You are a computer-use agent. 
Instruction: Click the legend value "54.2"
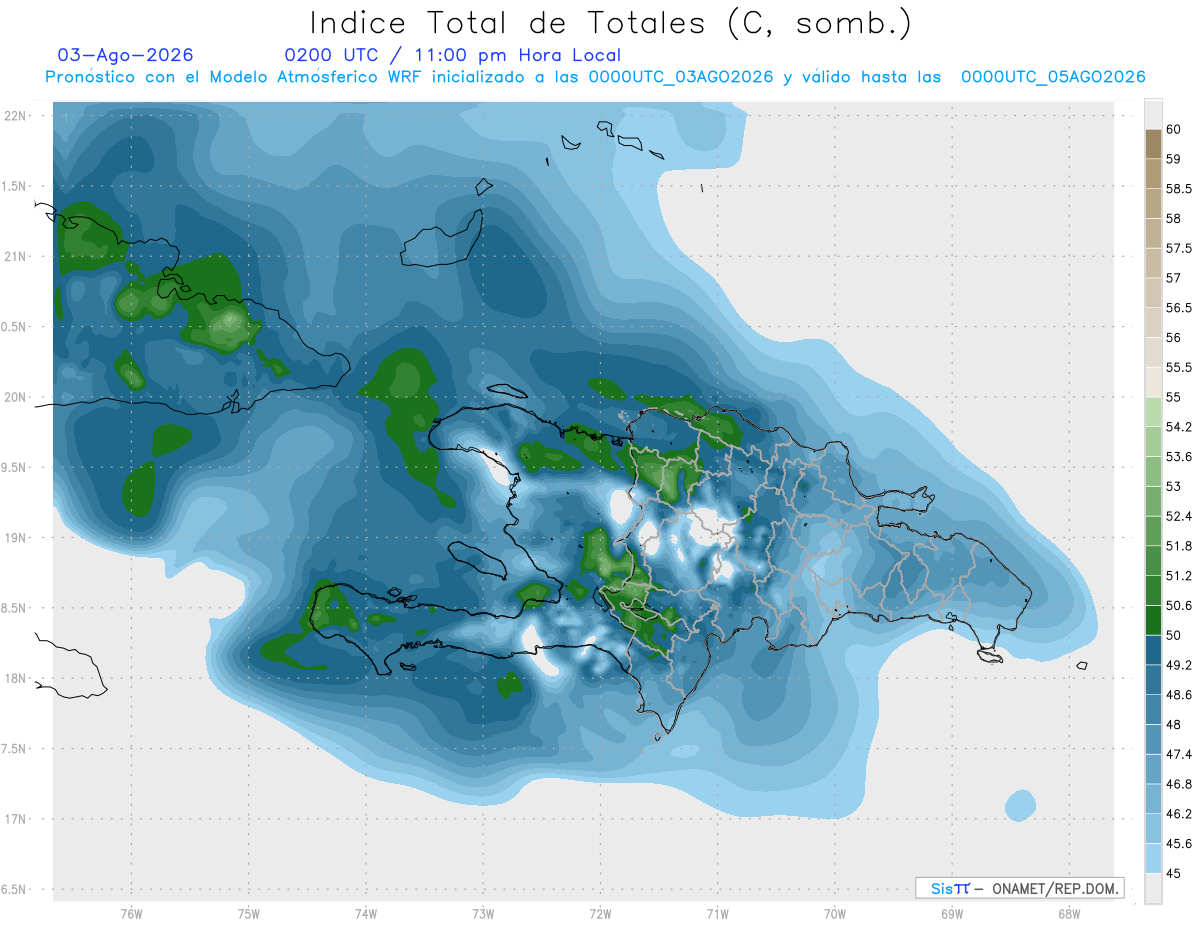(x=1178, y=427)
